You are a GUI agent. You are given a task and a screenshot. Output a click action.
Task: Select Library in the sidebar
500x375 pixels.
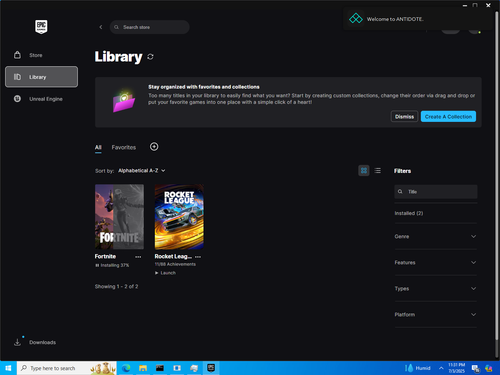pos(42,77)
